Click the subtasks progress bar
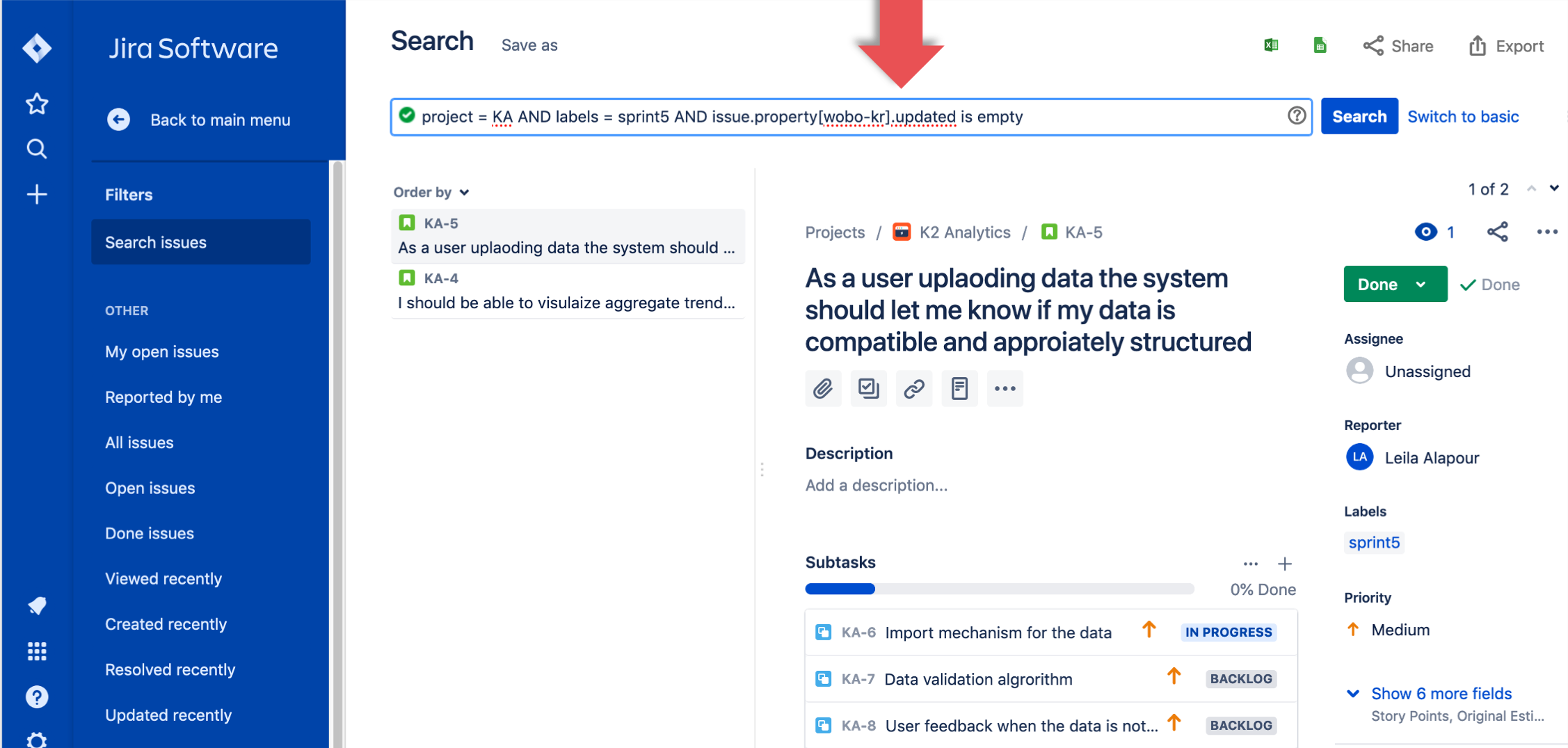 tap(999, 589)
